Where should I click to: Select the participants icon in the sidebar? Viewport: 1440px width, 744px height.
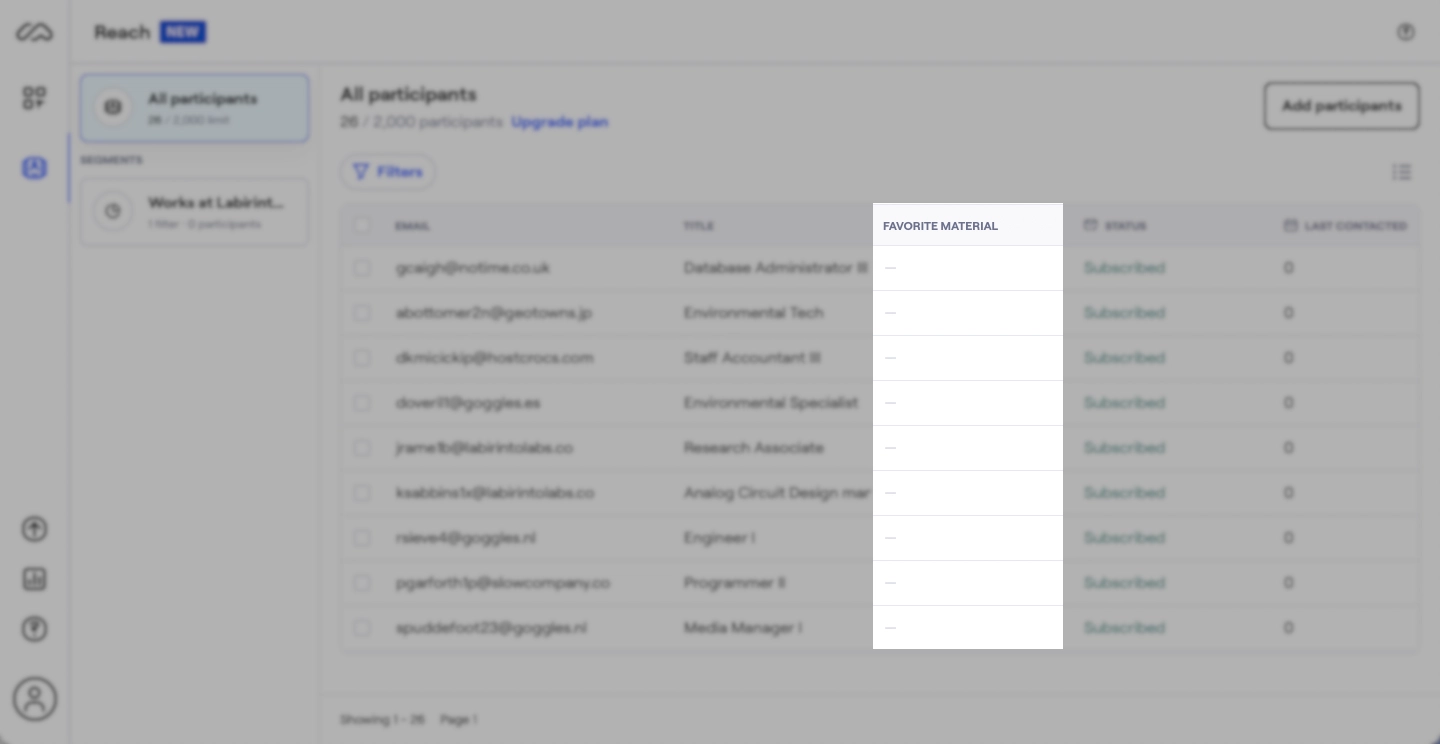coord(35,168)
